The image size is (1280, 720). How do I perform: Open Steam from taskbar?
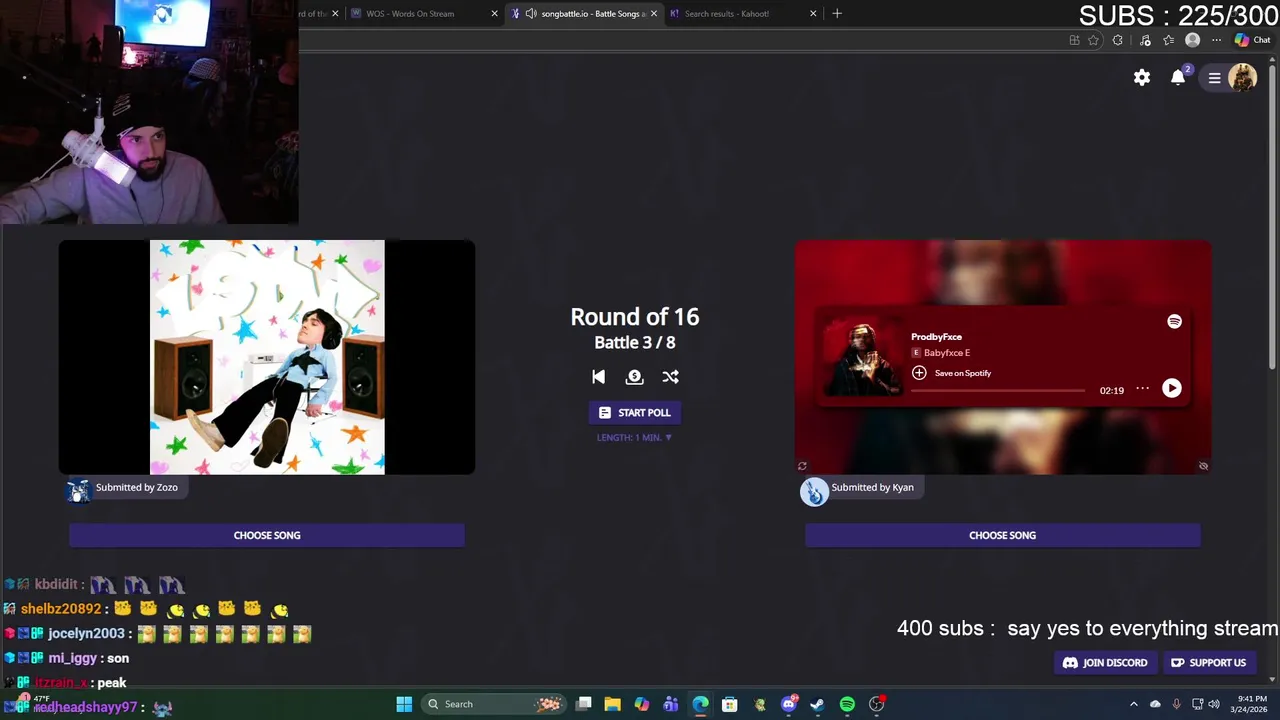[817, 704]
